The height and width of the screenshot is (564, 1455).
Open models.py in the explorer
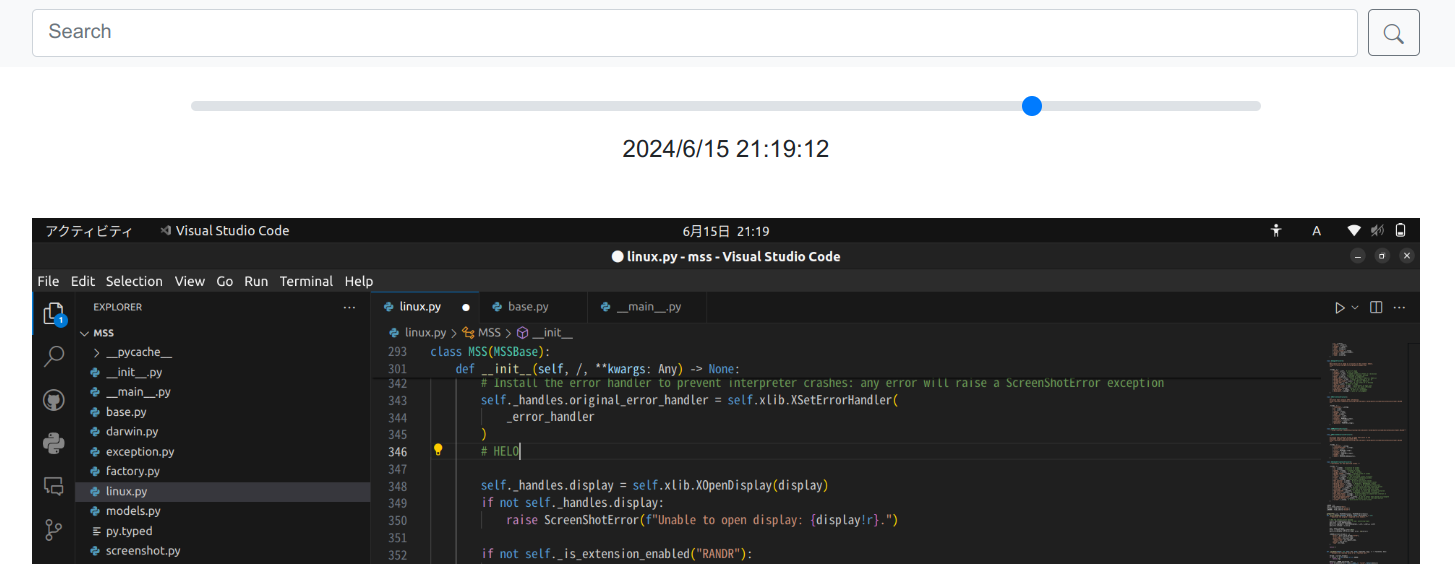[x=133, y=511]
